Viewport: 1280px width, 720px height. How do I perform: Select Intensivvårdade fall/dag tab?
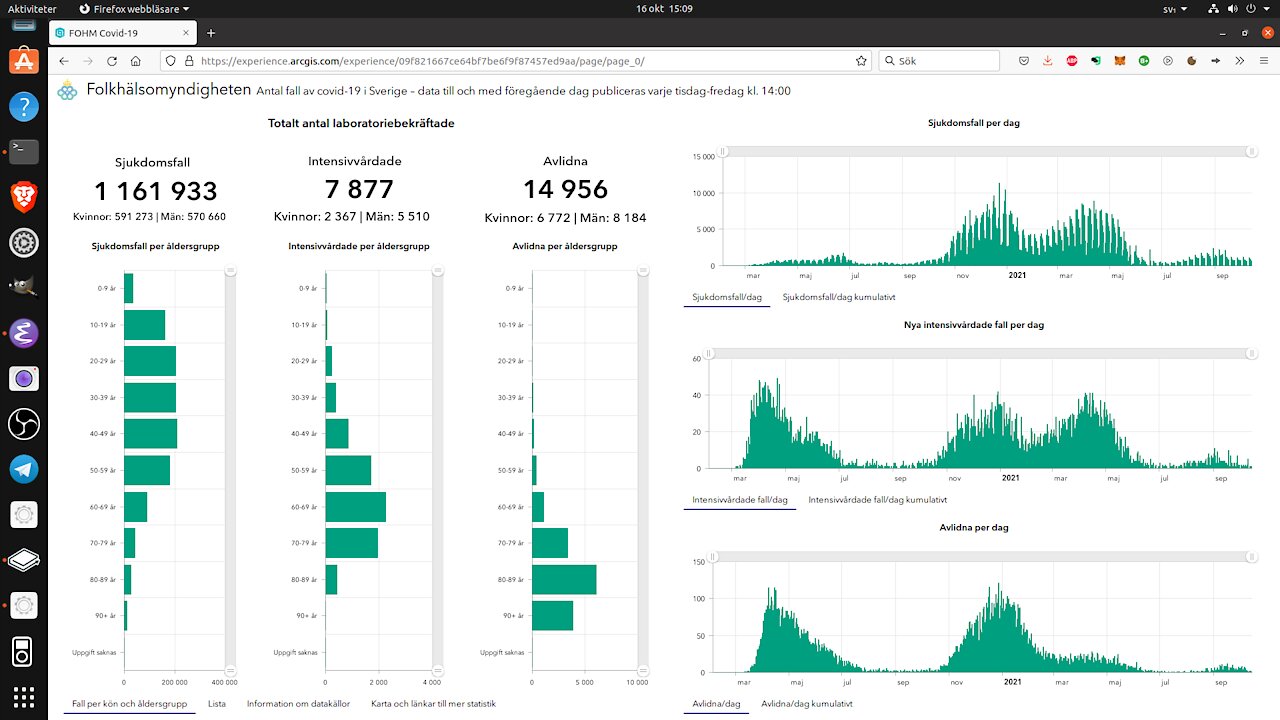click(740, 500)
